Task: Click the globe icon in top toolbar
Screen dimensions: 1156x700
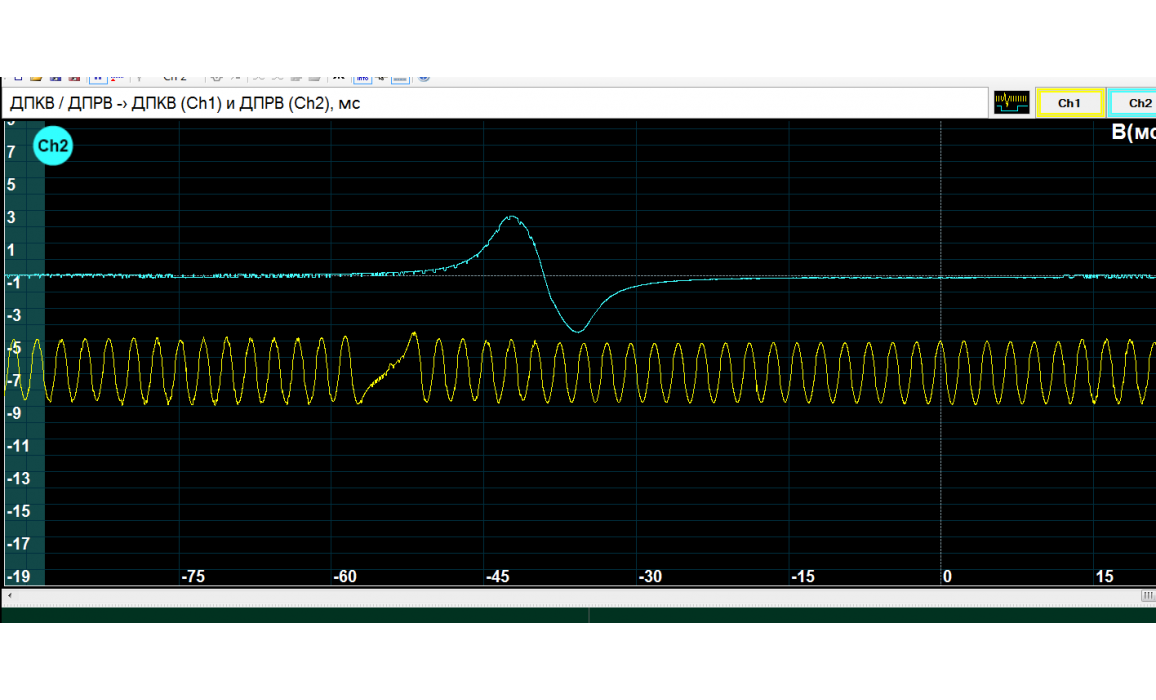Action: pyautogui.click(x=424, y=78)
